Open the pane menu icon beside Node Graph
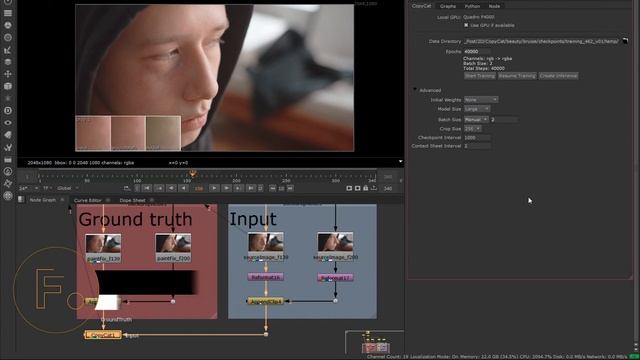The width and height of the screenshot is (640, 360). (21, 200)
